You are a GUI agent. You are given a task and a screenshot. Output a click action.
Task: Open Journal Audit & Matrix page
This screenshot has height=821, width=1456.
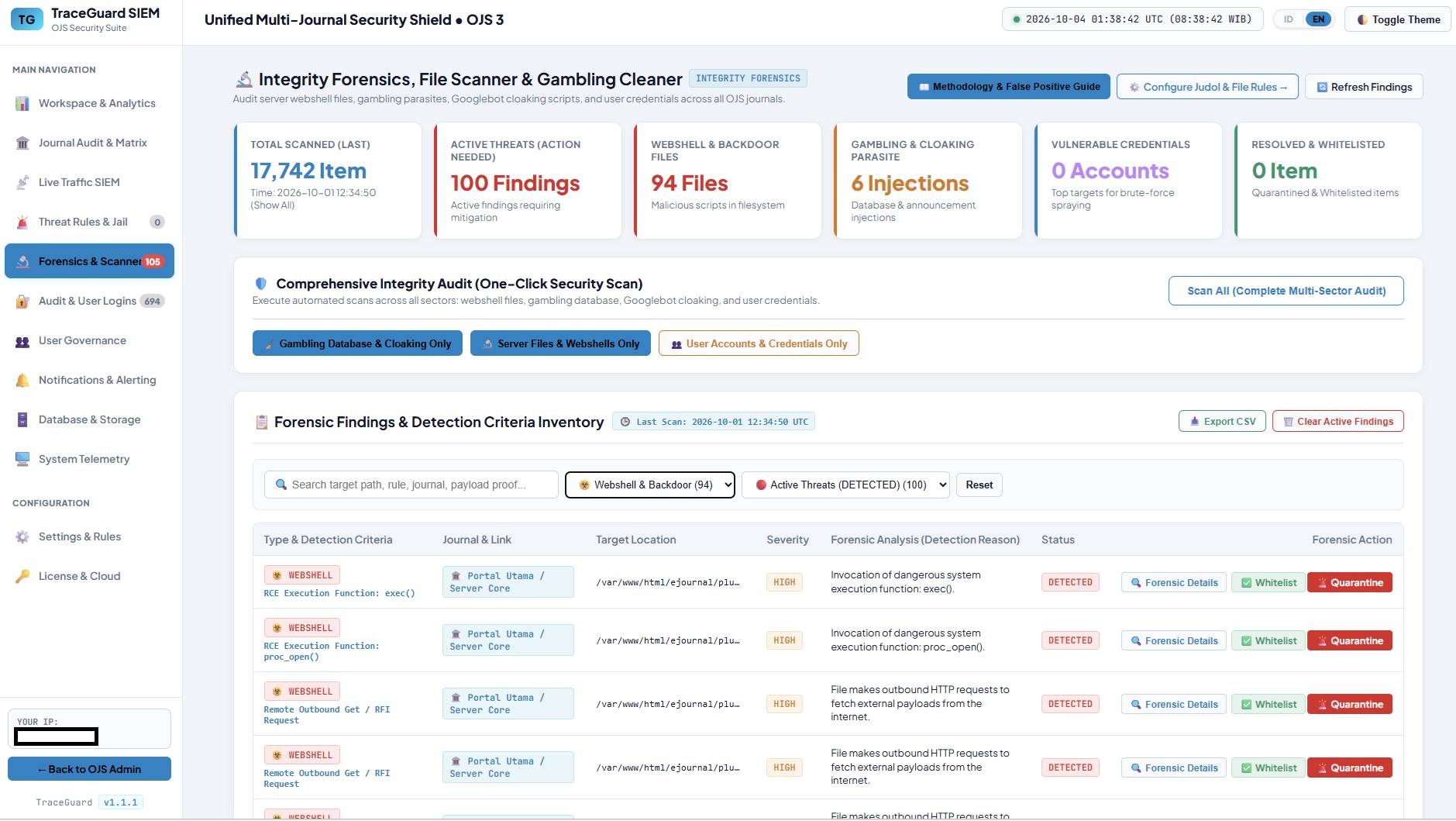click(x=89, y=143)
